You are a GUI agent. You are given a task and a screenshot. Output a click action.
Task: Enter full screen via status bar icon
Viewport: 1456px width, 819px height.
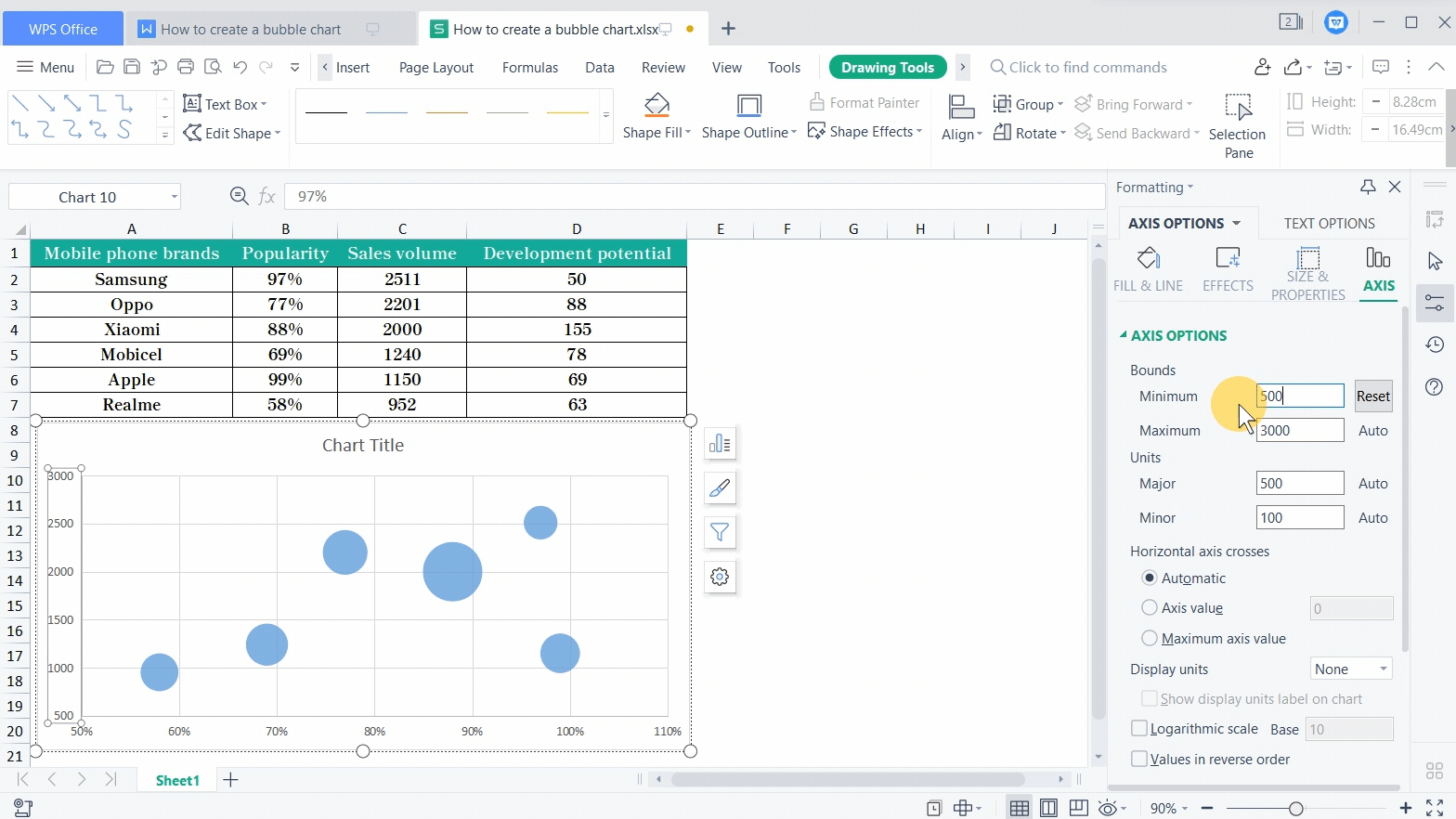point(1435,808)
